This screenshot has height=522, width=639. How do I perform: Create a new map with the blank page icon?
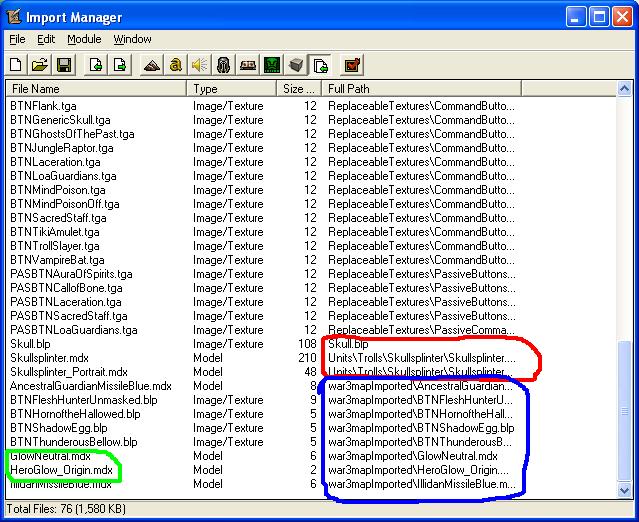click(x=16, y=65)
